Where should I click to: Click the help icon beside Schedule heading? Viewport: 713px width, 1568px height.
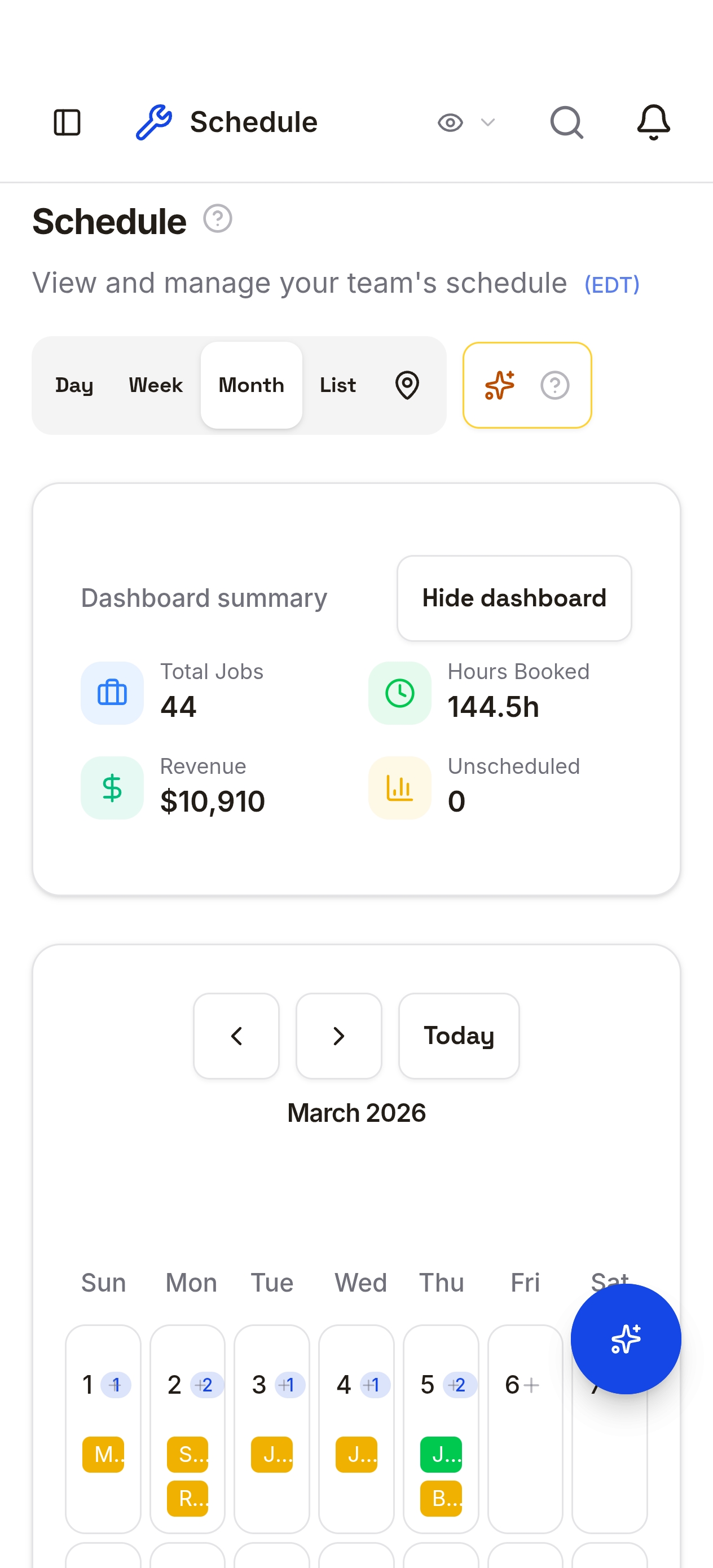click(x=217, y=218)
